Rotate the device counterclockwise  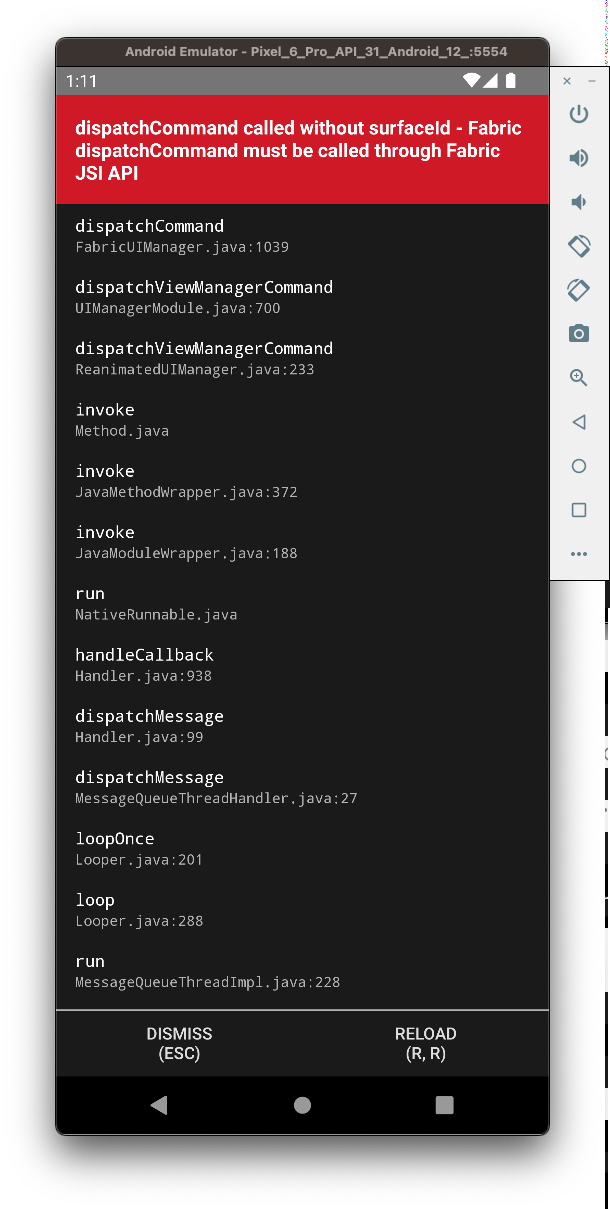point(578,246)
